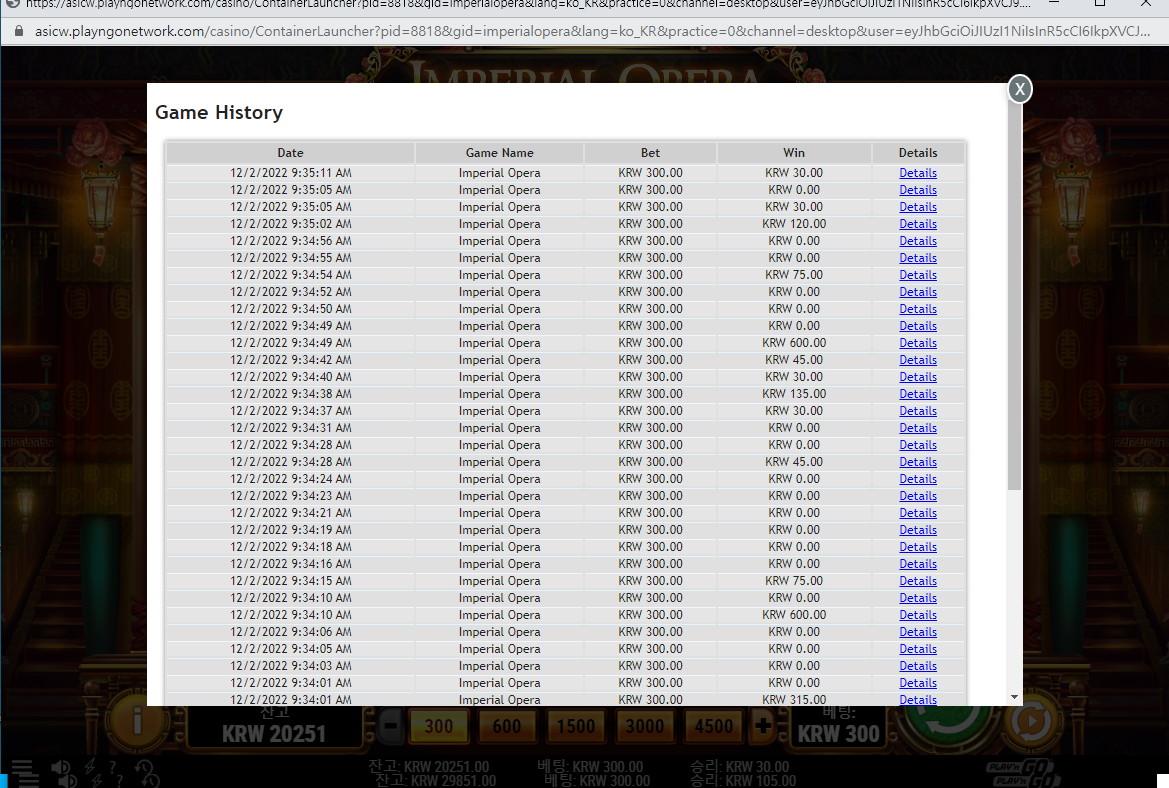This screenshot has width=1169, height=788.
Task: Click the green spin button
Action: click(x=948, y=723)
